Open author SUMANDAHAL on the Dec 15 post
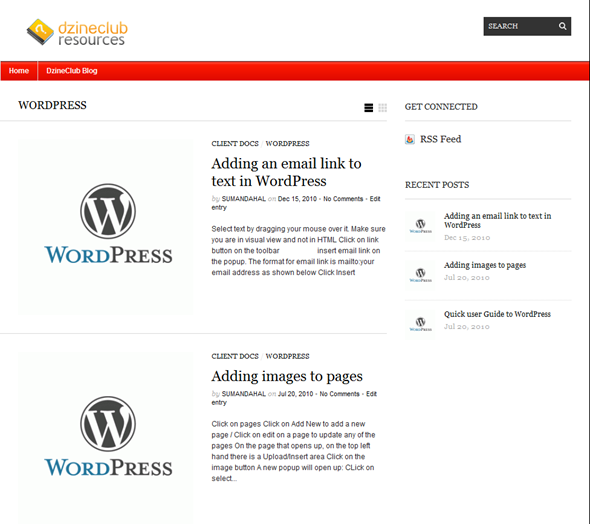 click(244, 199)
